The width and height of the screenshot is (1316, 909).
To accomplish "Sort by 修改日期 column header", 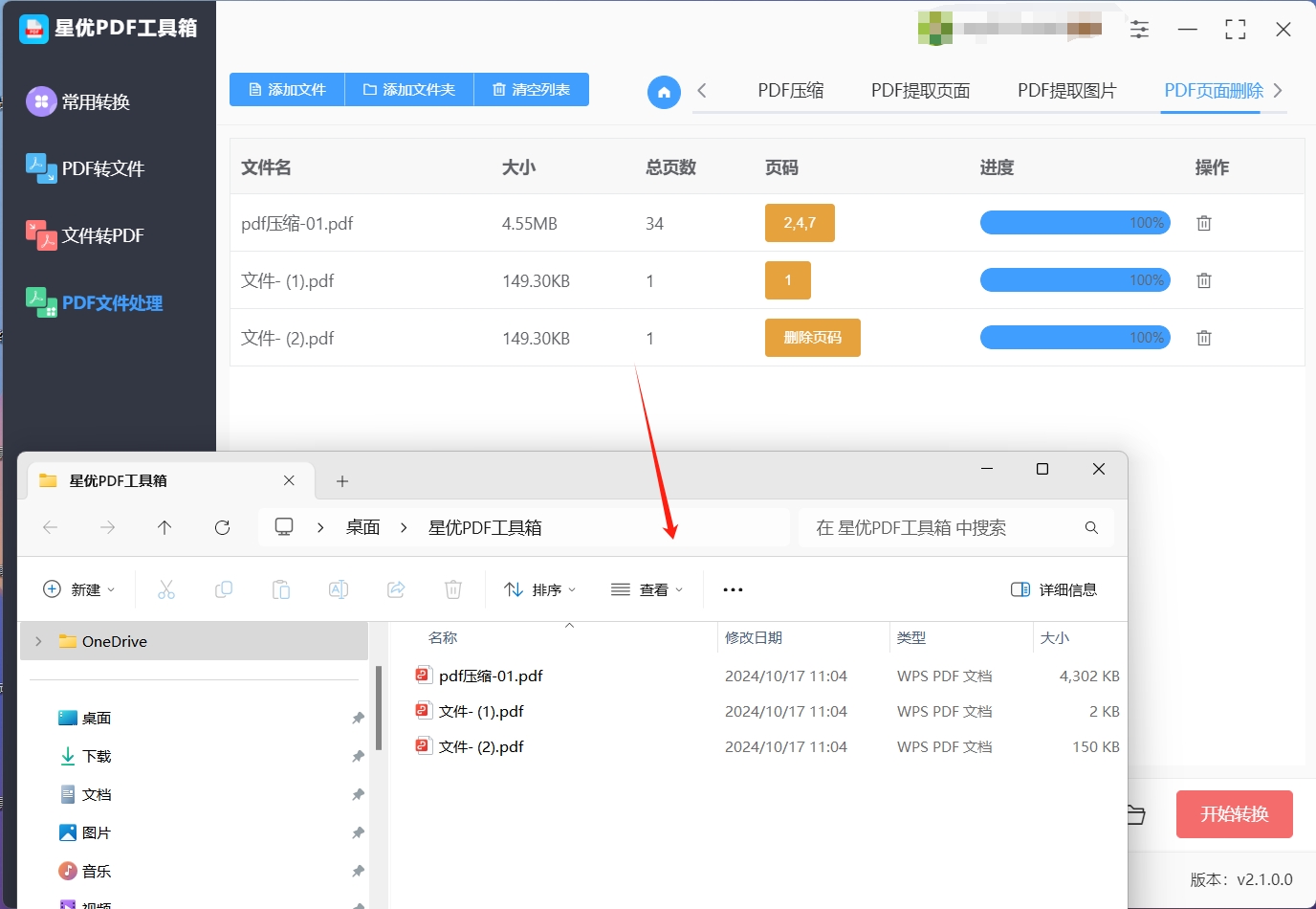I will tap(754, 637).
